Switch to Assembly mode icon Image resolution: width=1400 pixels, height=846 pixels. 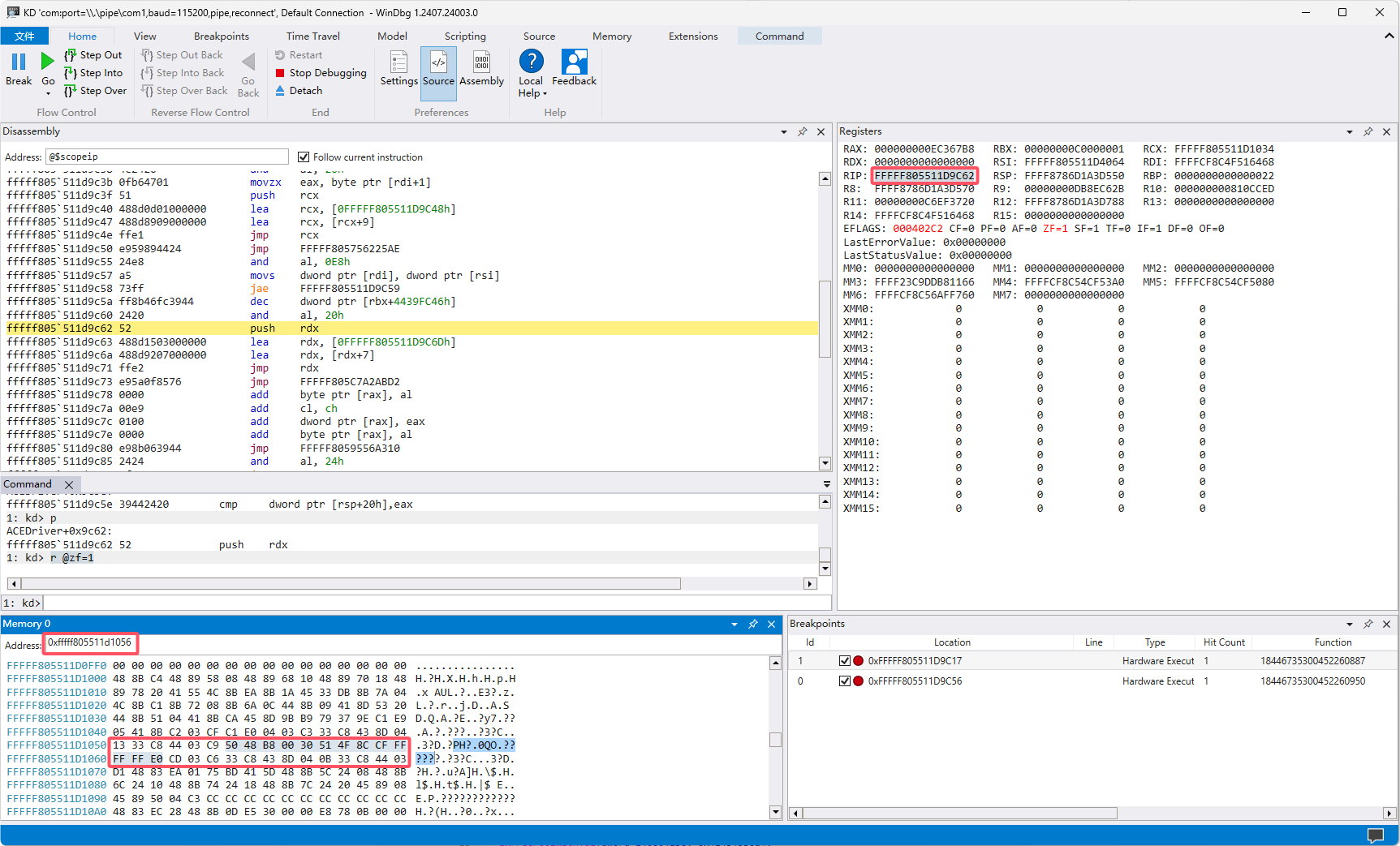(481, 62)
